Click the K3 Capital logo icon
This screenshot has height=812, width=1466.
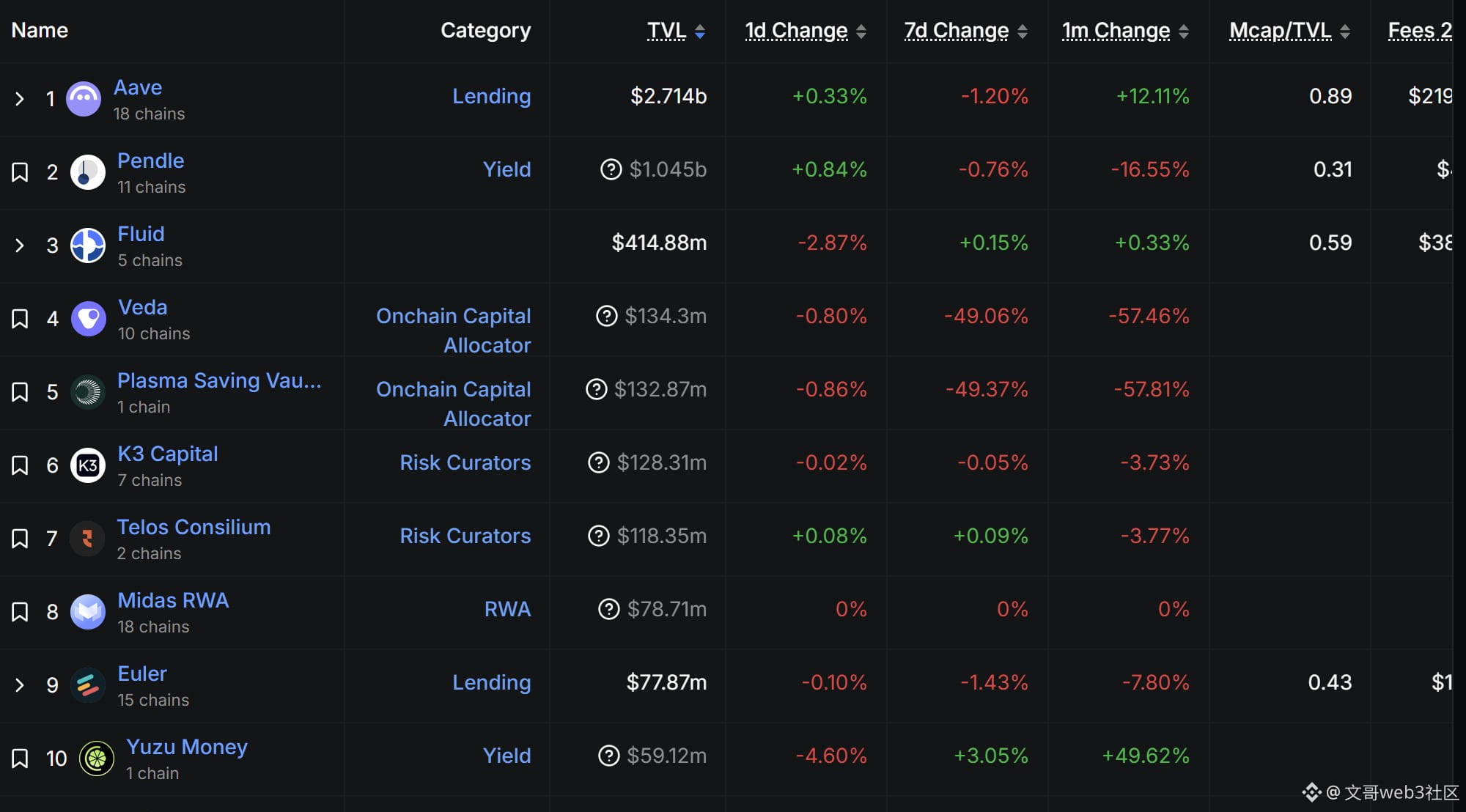pyautogui.click(x=88, y=465)
